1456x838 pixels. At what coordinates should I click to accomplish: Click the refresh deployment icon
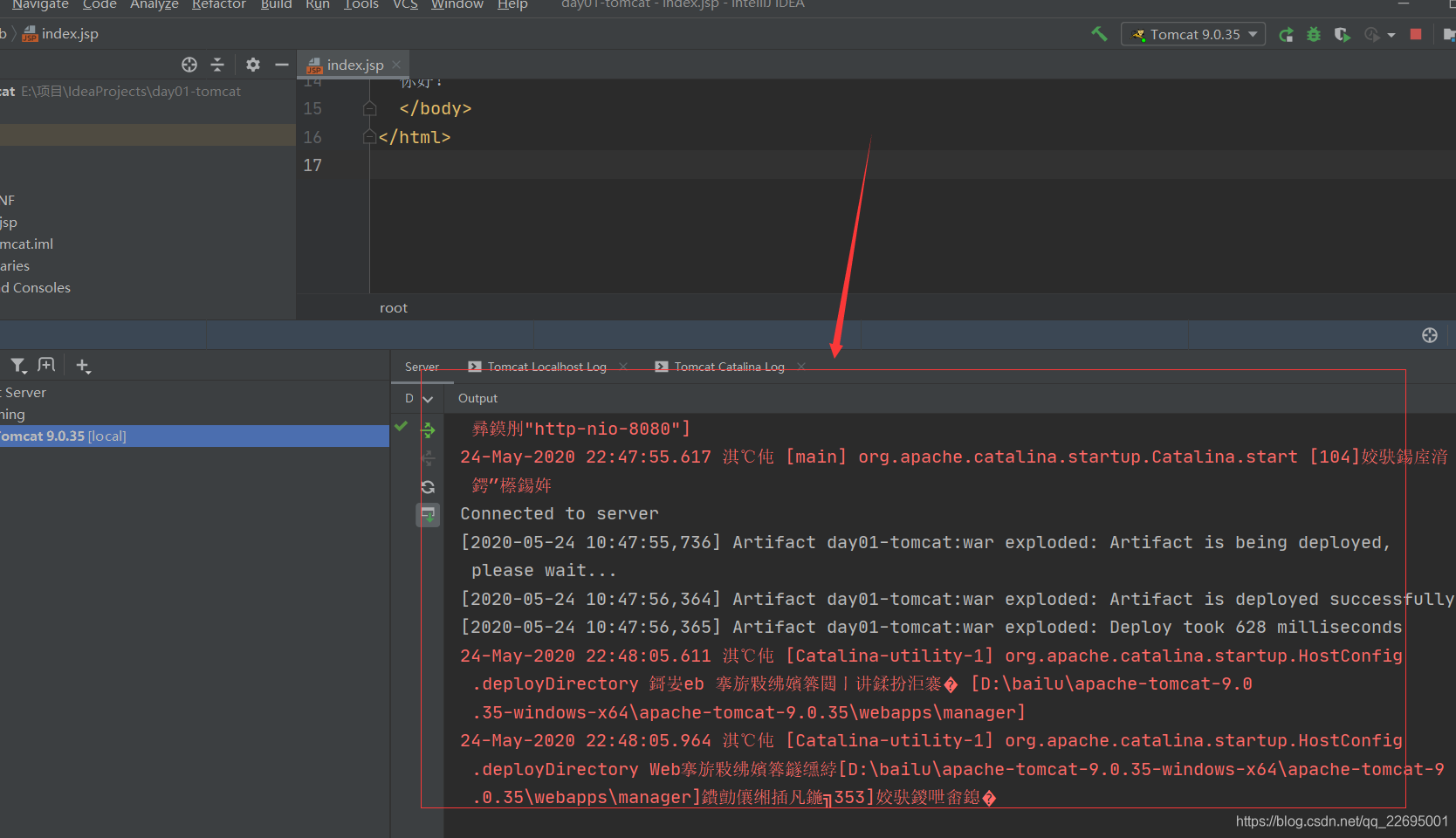pos(428,487)
